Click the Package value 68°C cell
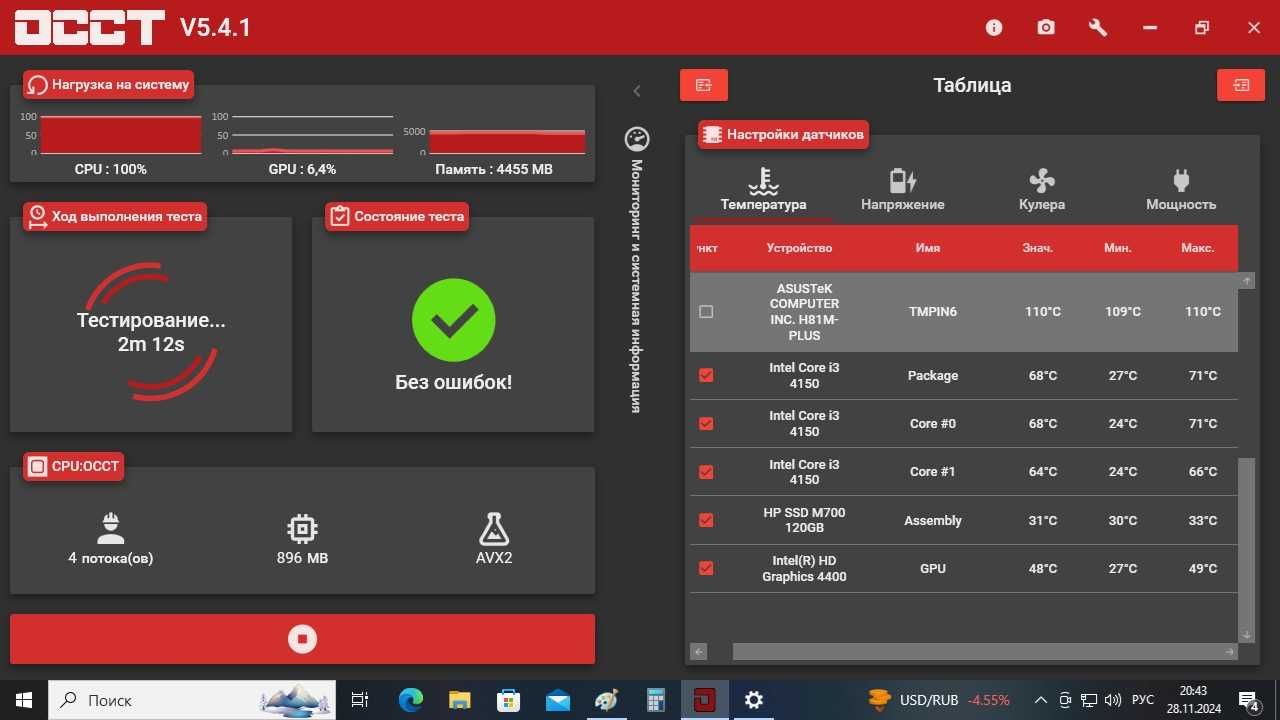Screen dimensions: 1280x720 pyautogui.click(x=1042, y=375)
